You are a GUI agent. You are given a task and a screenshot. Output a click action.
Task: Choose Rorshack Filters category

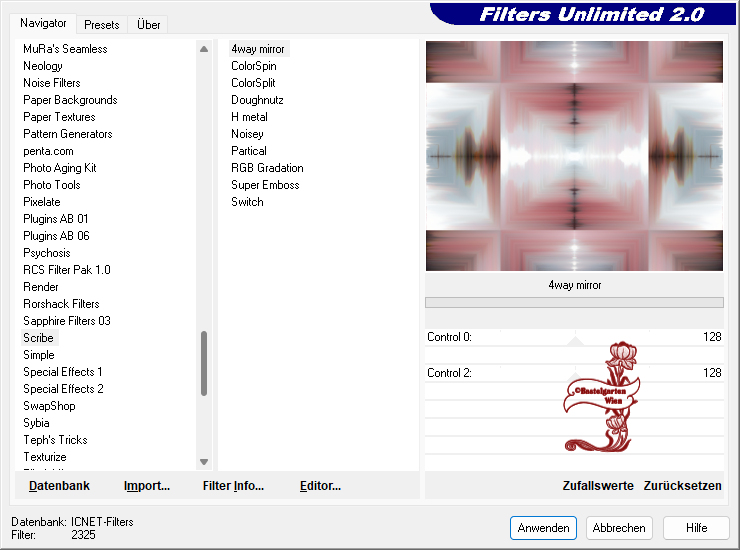pos(61,304)
